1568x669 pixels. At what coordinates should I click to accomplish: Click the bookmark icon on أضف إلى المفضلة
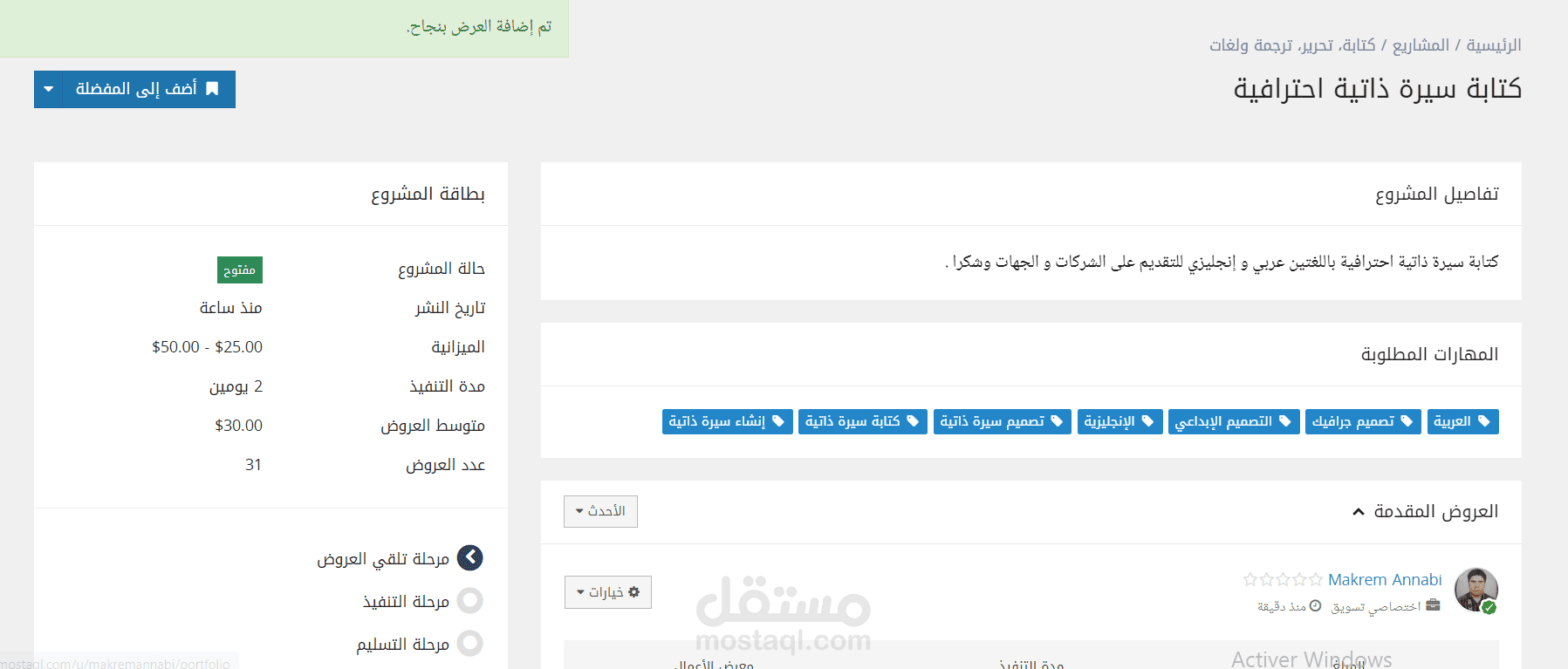[x=212, y=89]
